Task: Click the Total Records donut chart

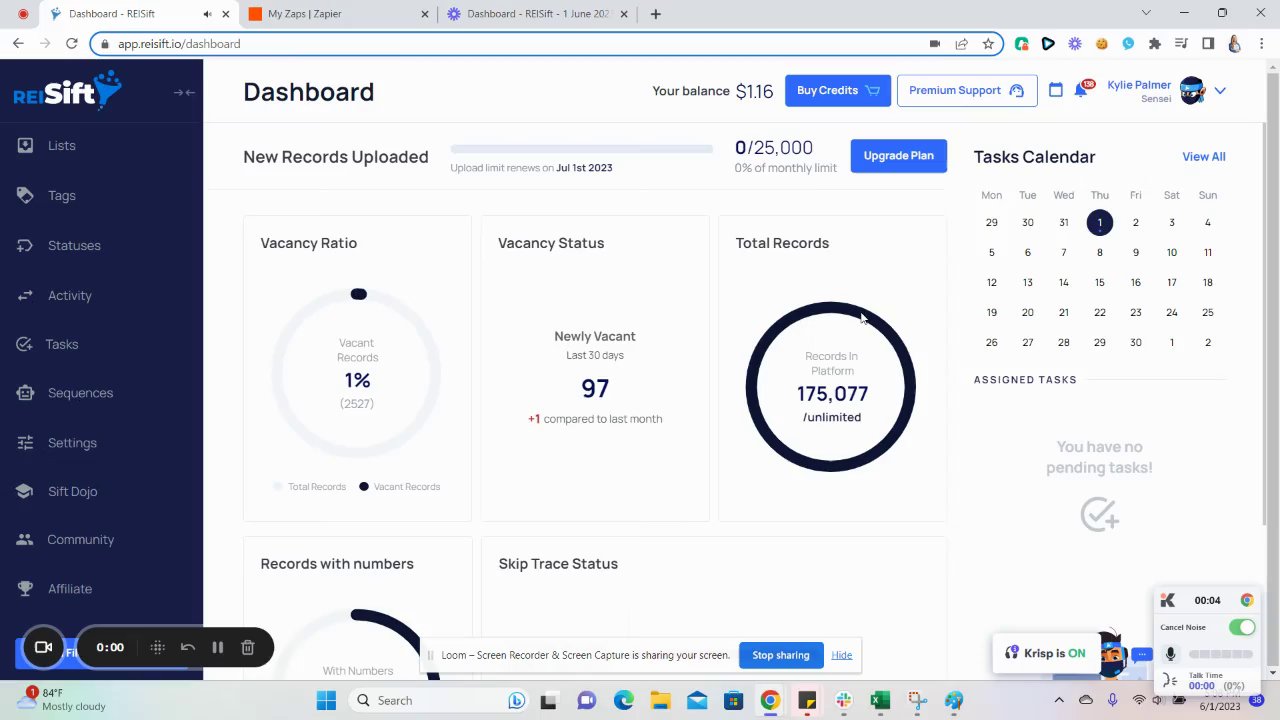Action: coord(831,386)
